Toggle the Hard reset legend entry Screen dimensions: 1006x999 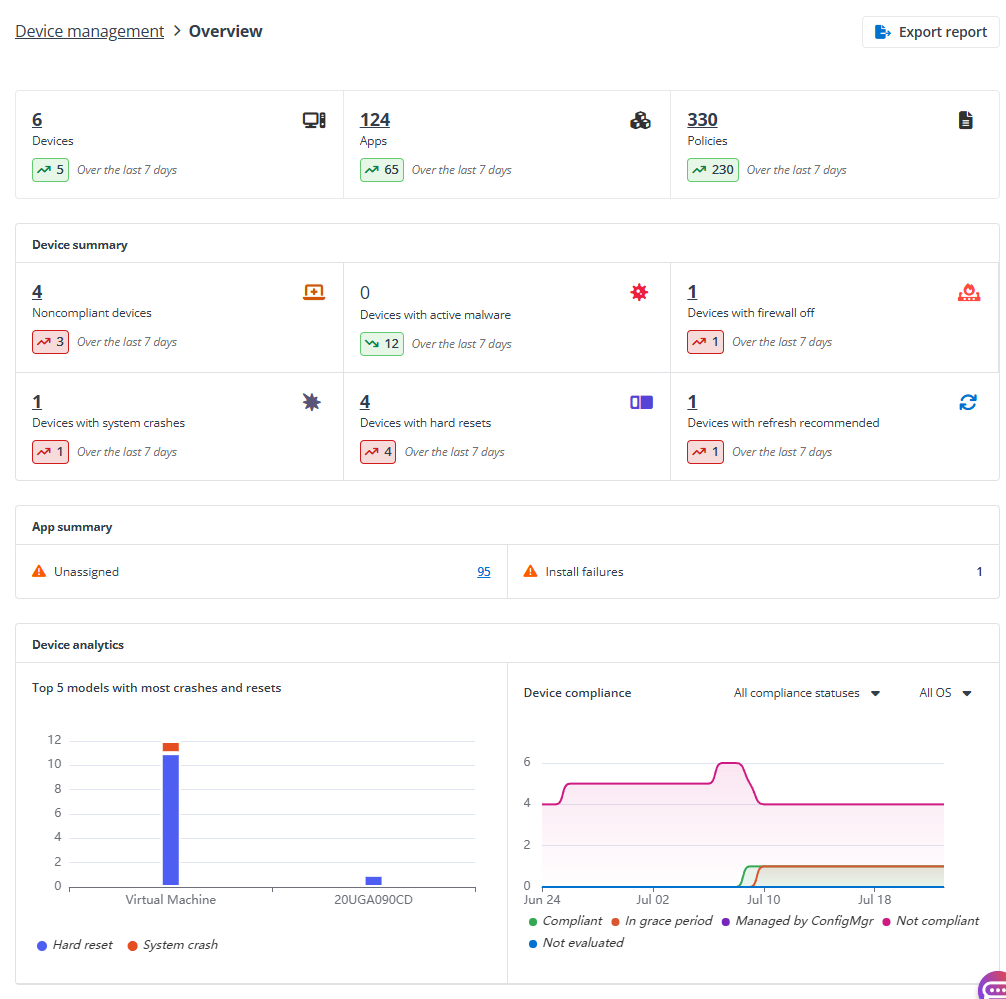(73, 944)
